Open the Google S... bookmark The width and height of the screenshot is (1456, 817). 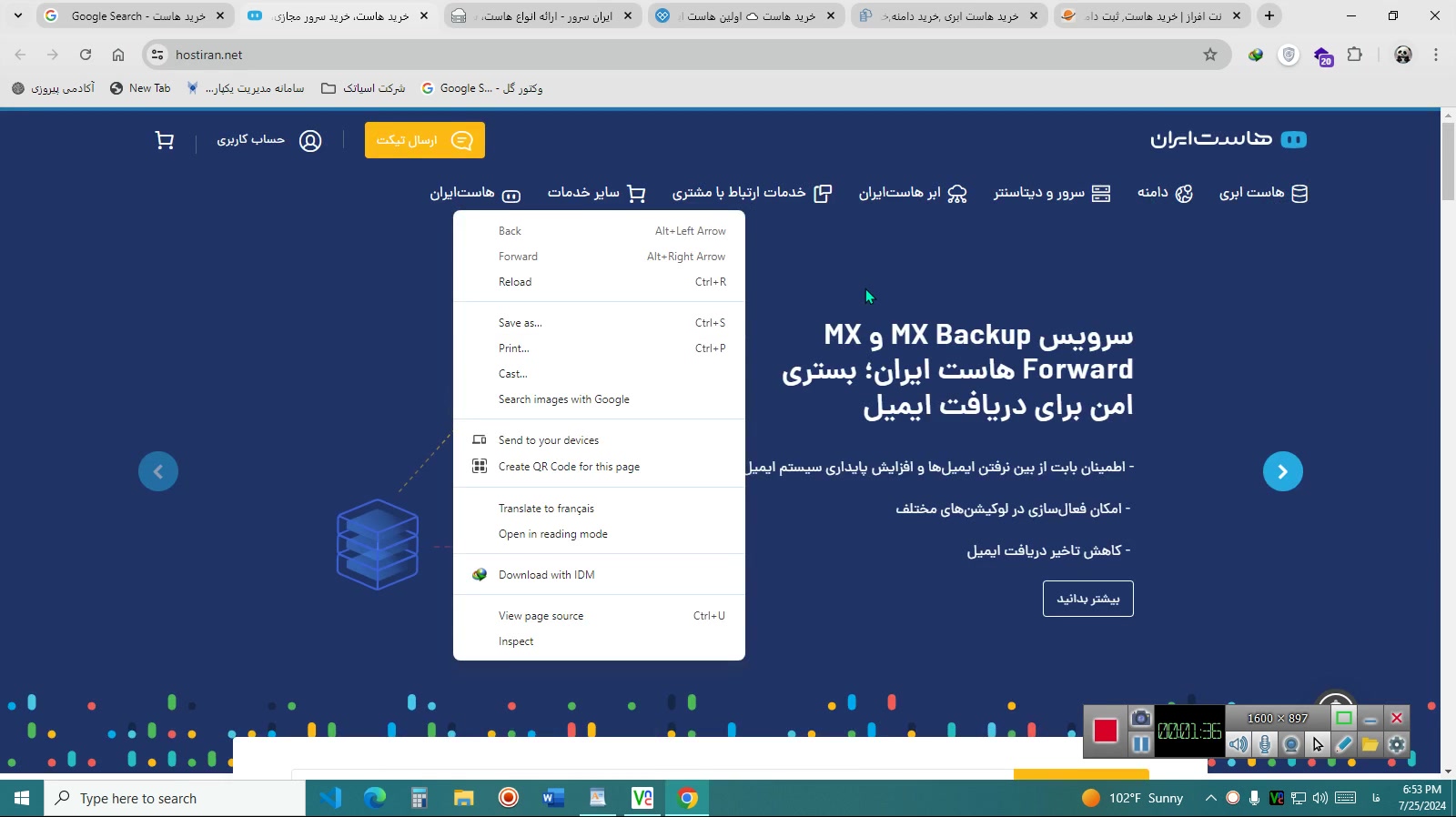click(481, 88)
